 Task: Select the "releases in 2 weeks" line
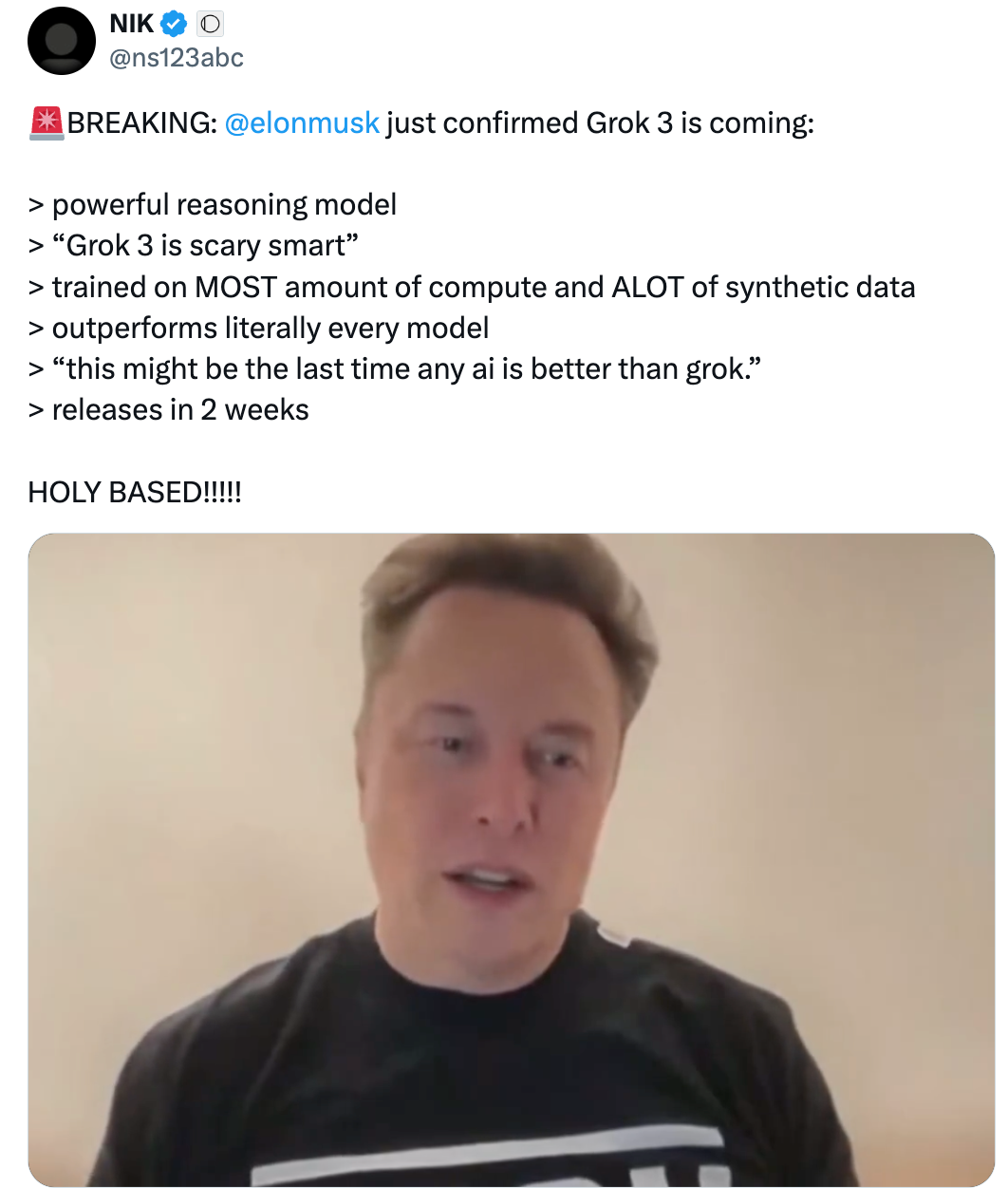click(169, 409)
